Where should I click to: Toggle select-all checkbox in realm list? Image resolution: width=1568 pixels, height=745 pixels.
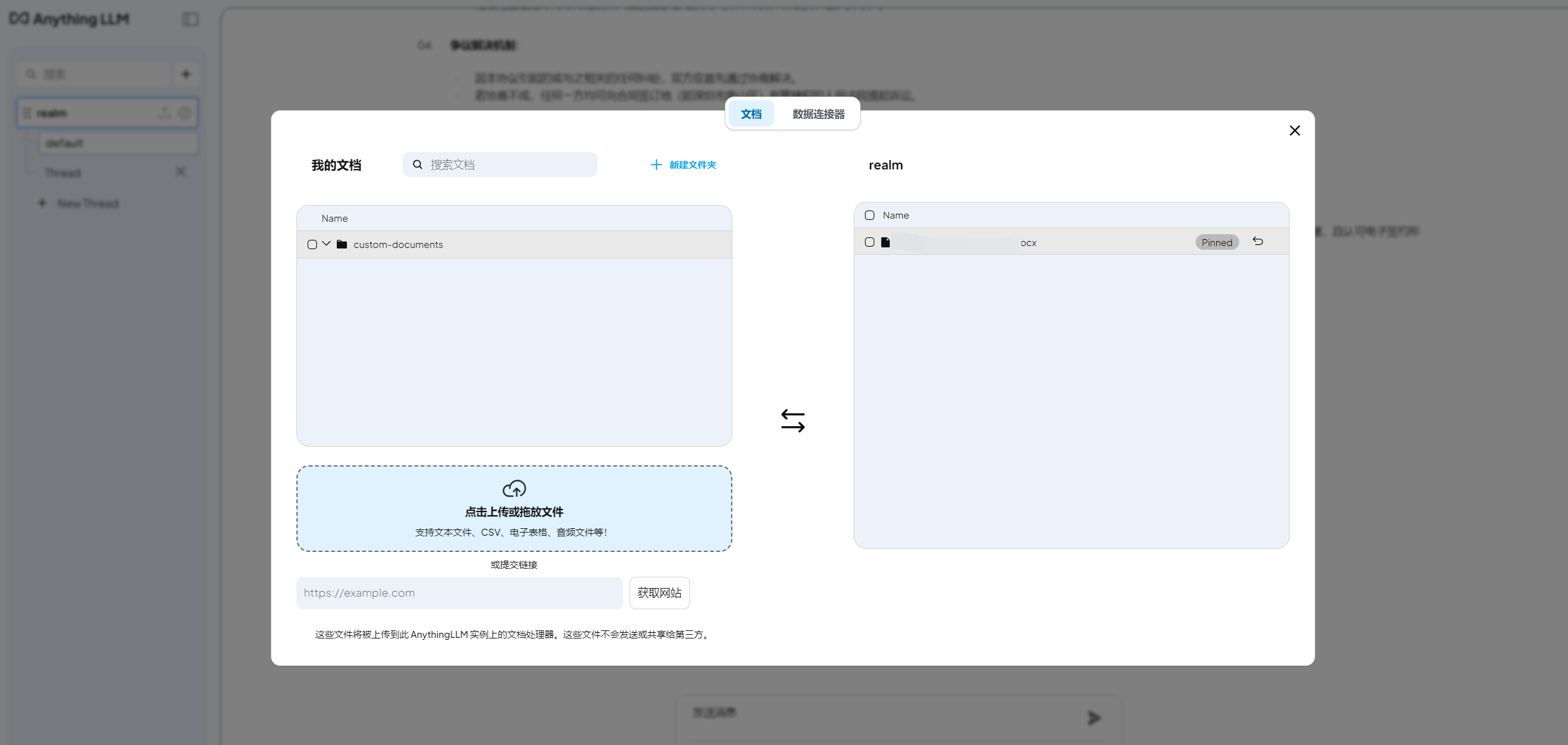click(x=869, y=215)
